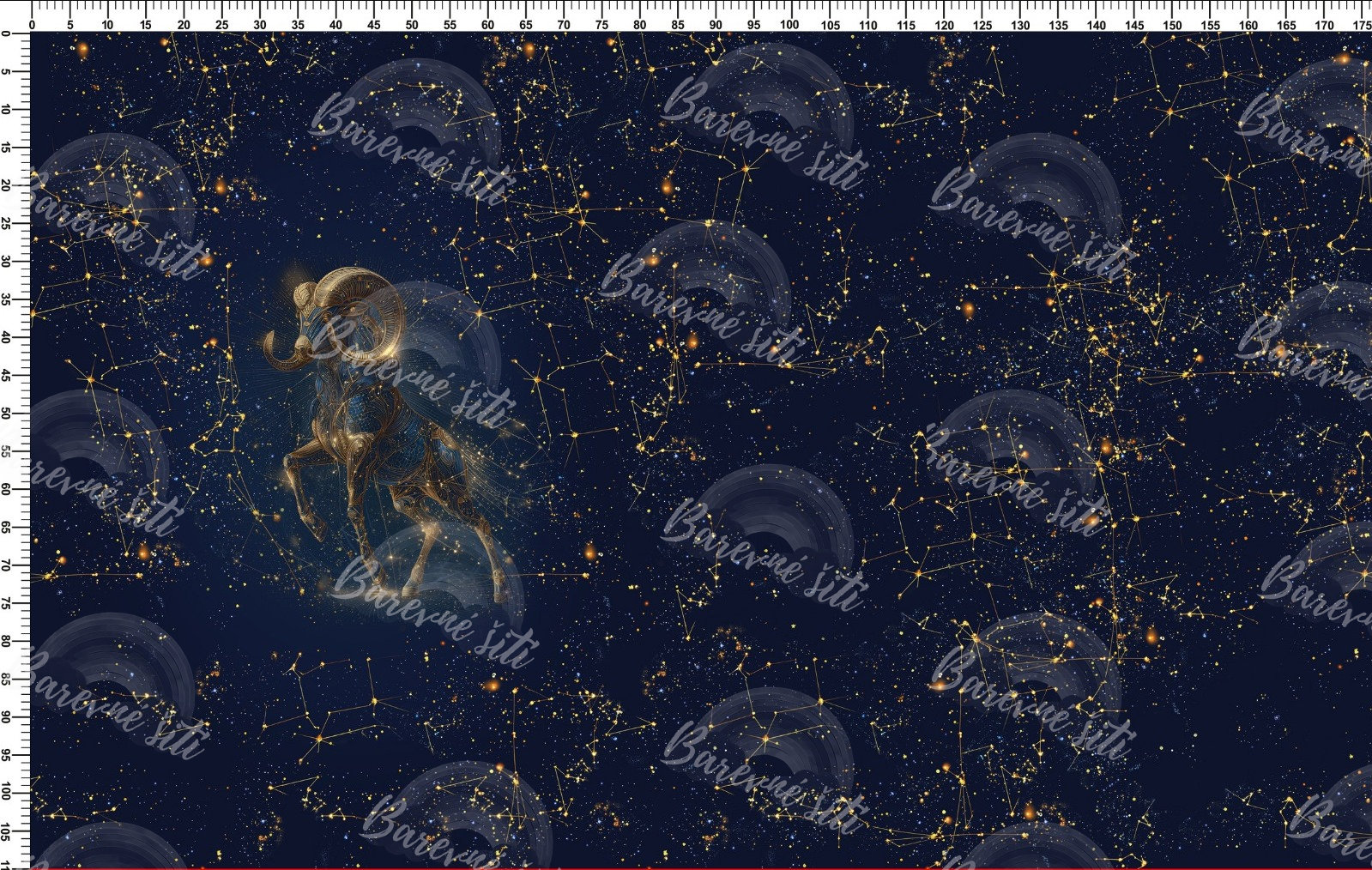Click the 25 mark on the vertical ruler

point(6,223)
